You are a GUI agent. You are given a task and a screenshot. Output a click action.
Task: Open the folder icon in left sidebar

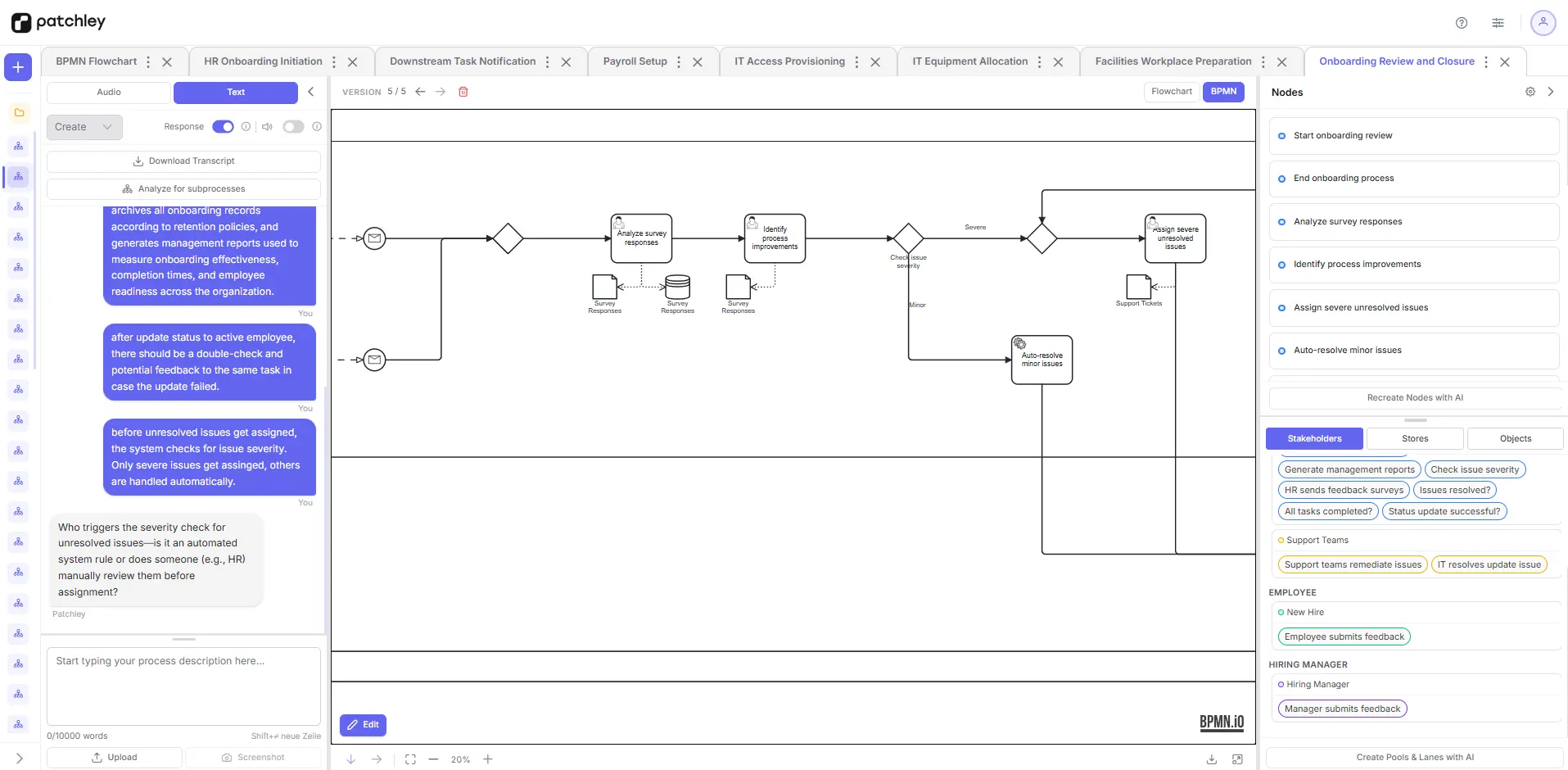coord(19,112)
